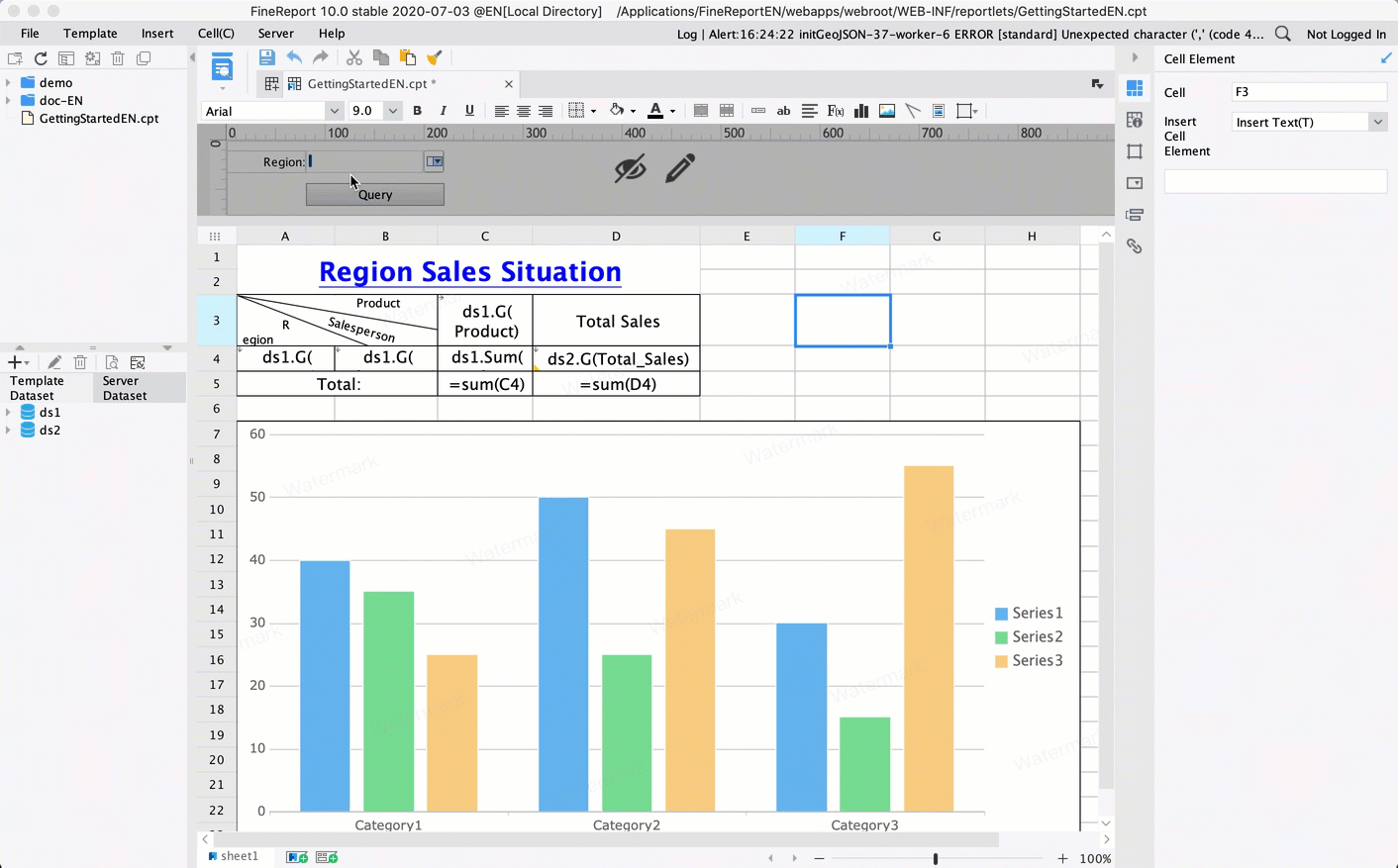This screenshot has height=868, width=1398.
Task: Select the Hyperlink panel icon in right sidebar
Action: 1135,245
